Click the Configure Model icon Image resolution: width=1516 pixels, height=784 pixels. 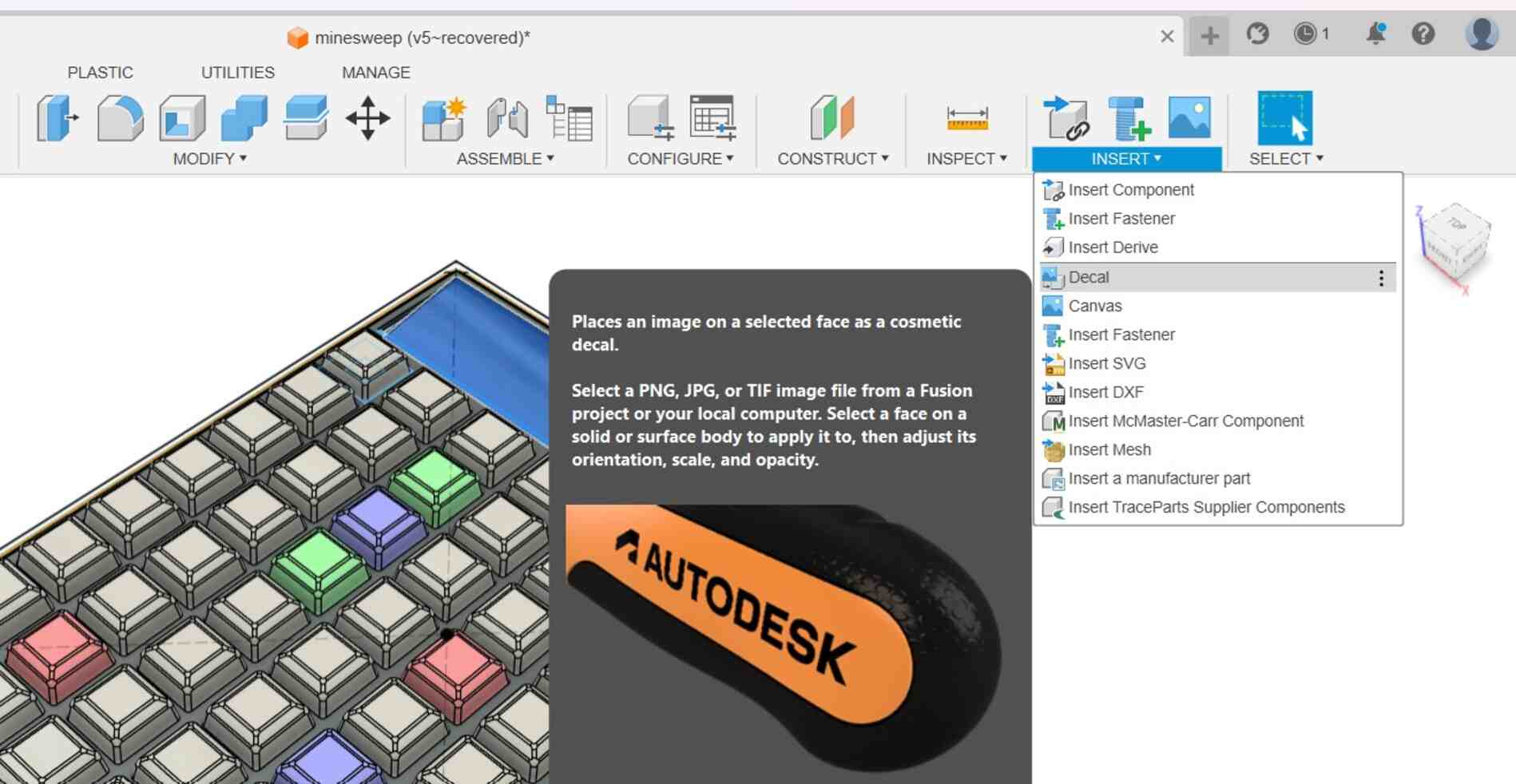650,118
